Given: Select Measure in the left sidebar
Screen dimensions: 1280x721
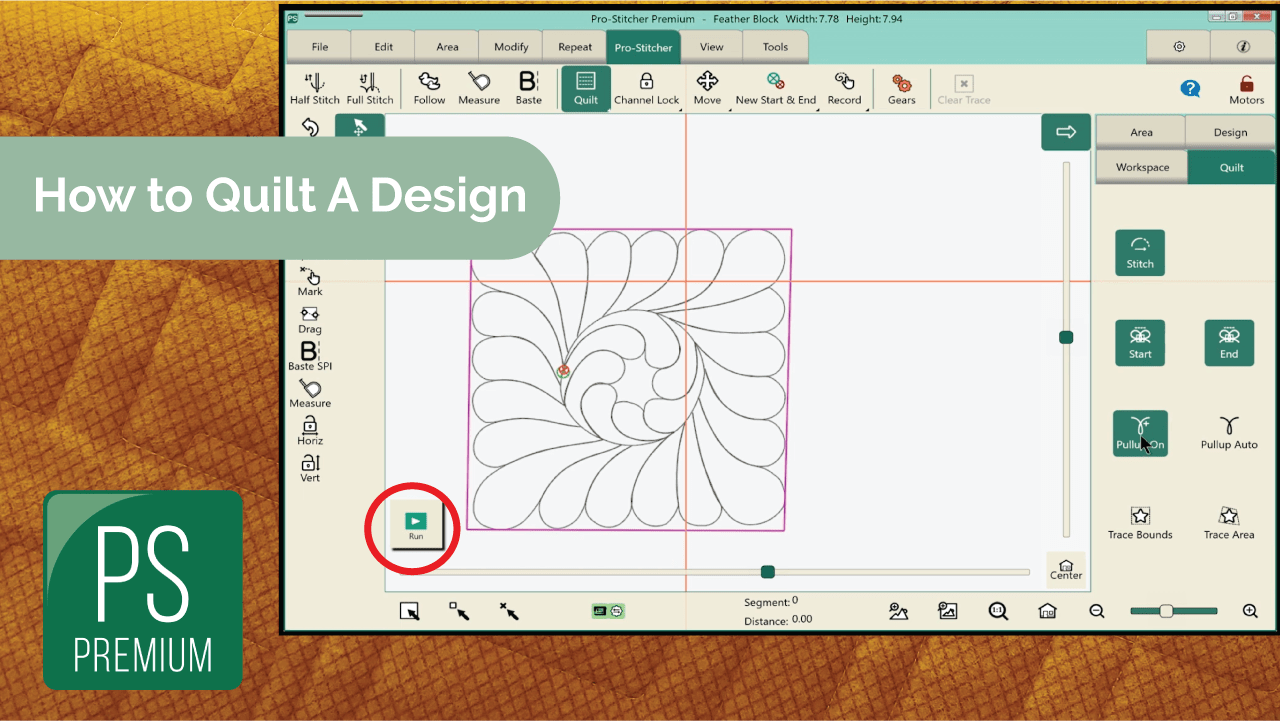Looking at the screenshot, I should tap(310, 394).
